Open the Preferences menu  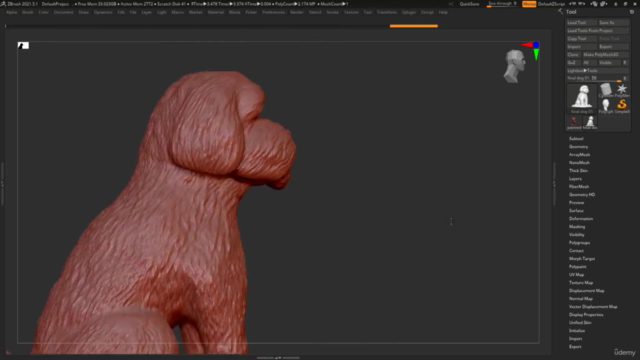pyautogui.click(x=273, y=12)
